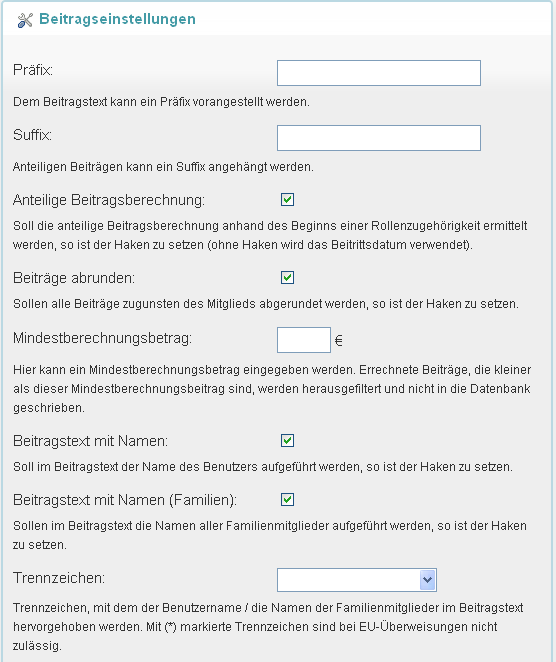Click the Beitragseinstellungen heading
Image resolution: width=556 pixels, height=662 pixels.
coord(117,19)
